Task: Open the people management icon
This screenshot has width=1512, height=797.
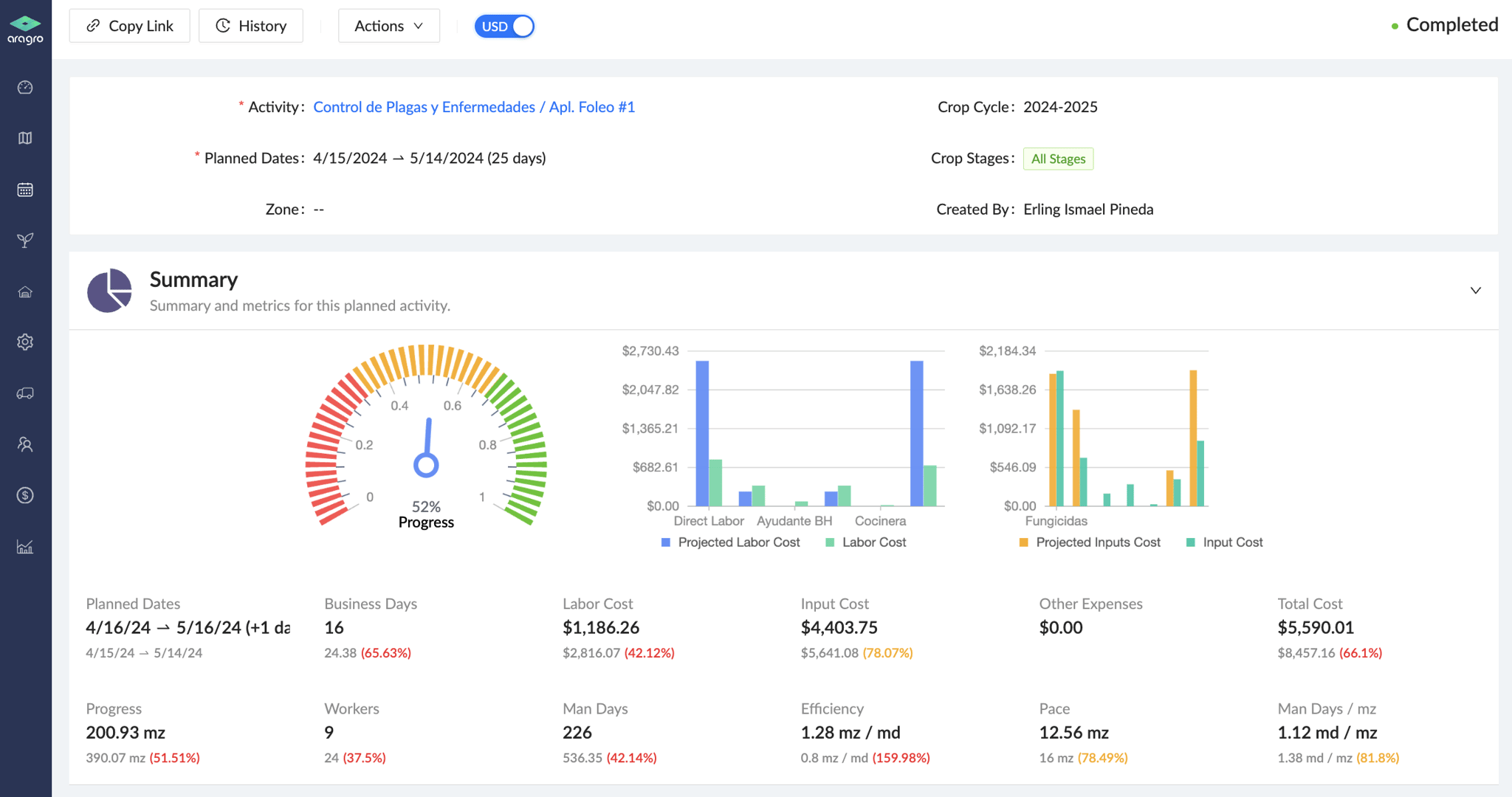Action: (25, 444)
